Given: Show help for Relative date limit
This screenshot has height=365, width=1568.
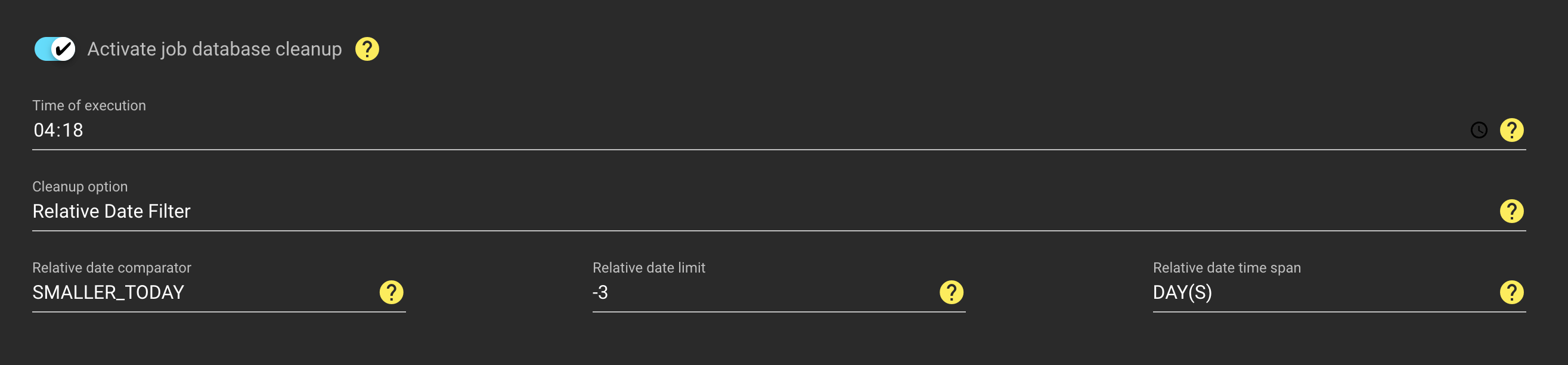Looking at the screenshot, I should (952, 292).
